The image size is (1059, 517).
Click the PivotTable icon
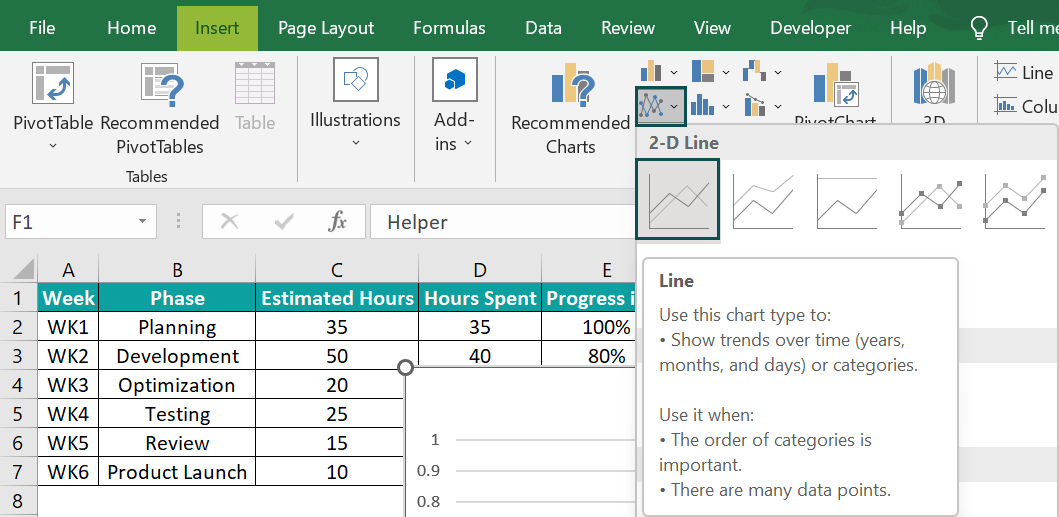coord(53,83)
